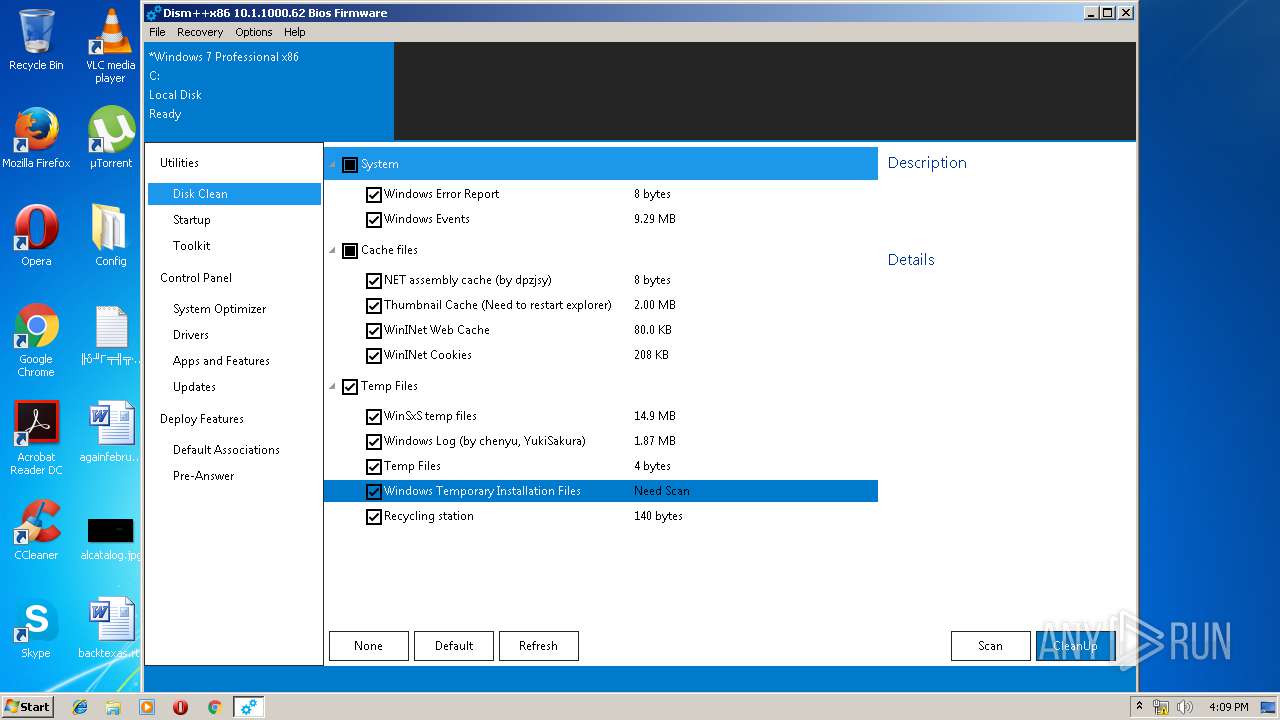1280x720 pixels.
Task: Open the Recovery menu
Action: 200,32
